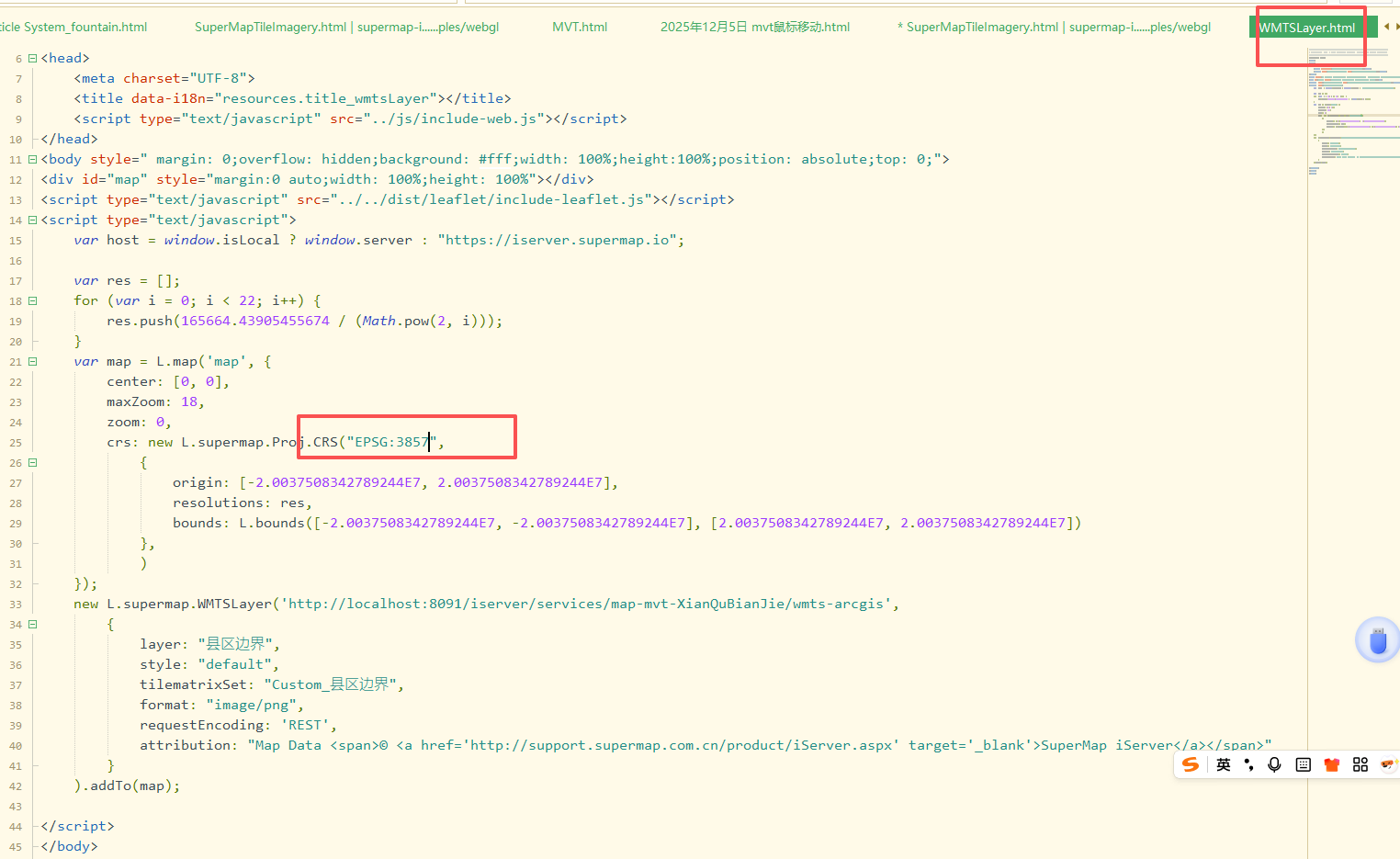This screenshot has height=859, width=1400.
Task: Collapse the head tag fold marker
Action: pyautogui.click(x=33, y=58)
